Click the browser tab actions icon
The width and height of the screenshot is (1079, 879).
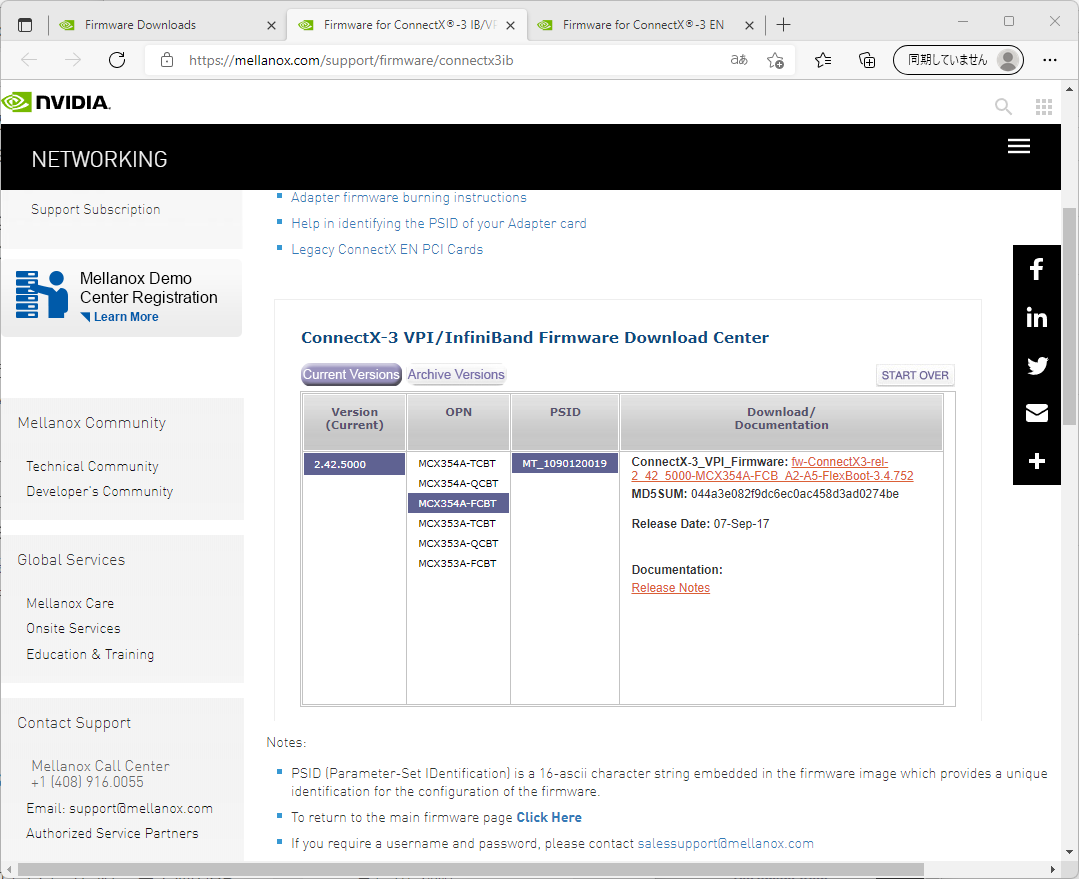pyautogui.click(x=25, y=25)
